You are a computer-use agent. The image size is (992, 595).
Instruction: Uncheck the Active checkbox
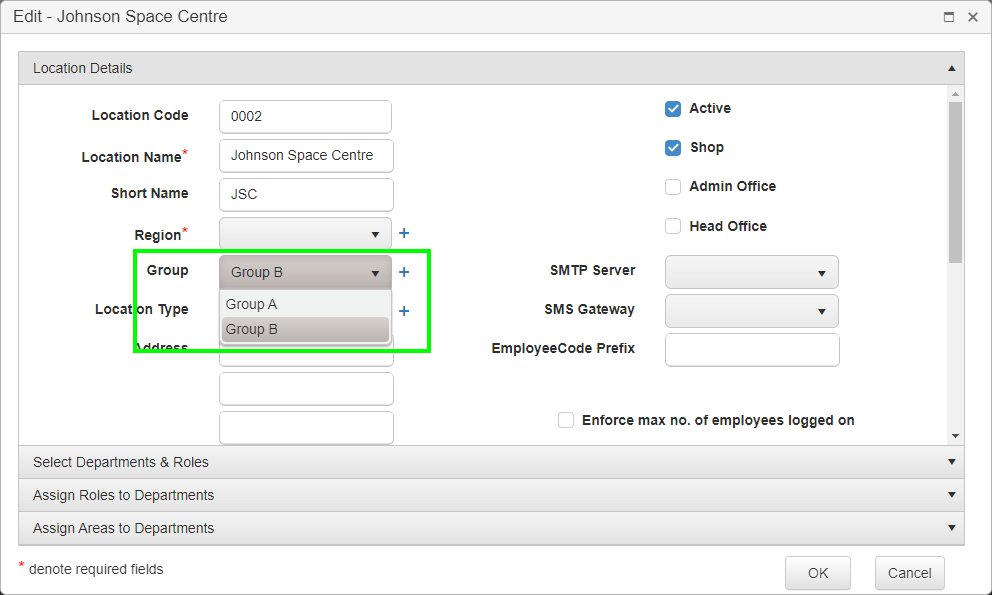[673, 109]
